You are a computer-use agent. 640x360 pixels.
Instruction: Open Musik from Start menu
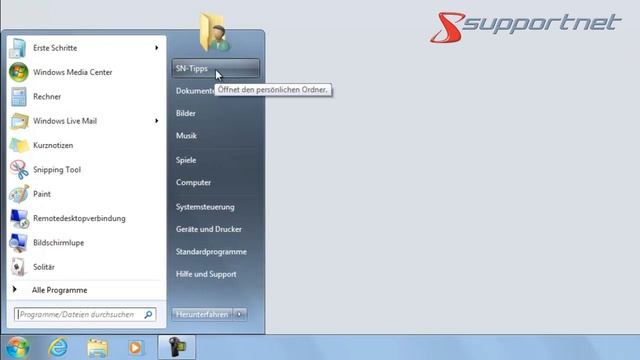[x=186, y=136]
